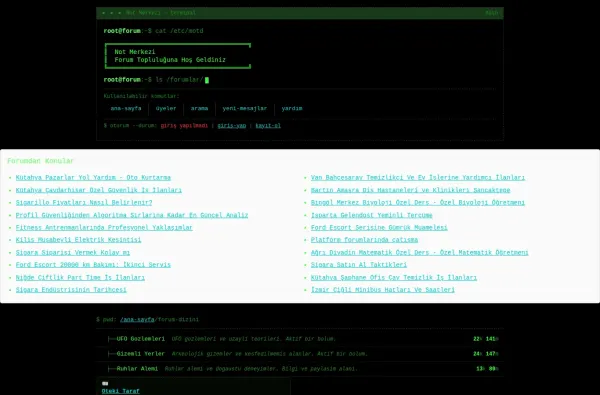The height and width of the screenshot is (395, 600).
Task: Open the yardım command
Action: click(x=292, y=109)
